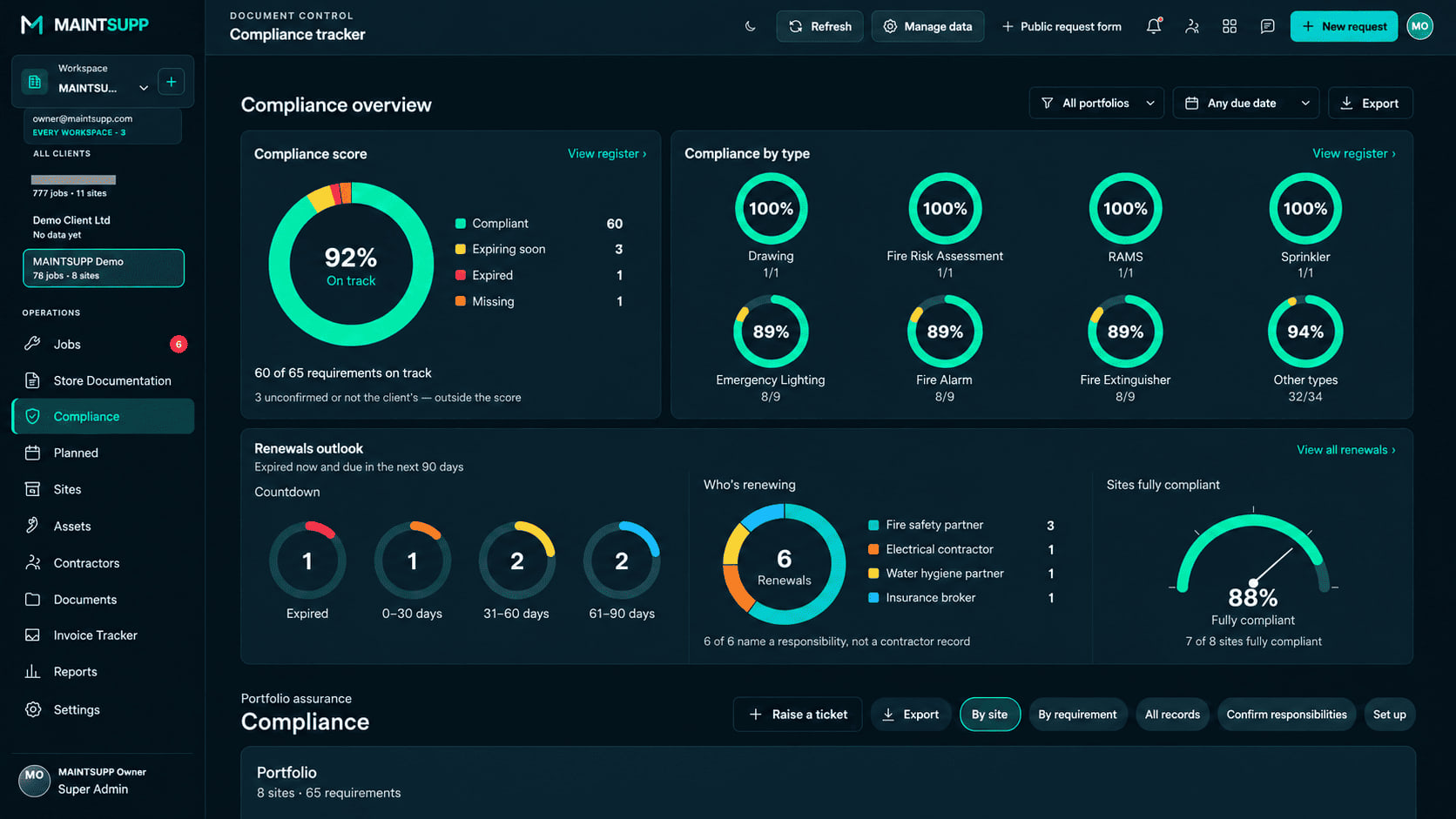Expand the Workspace selector dropdown
1456x819 pixels.
144,88
